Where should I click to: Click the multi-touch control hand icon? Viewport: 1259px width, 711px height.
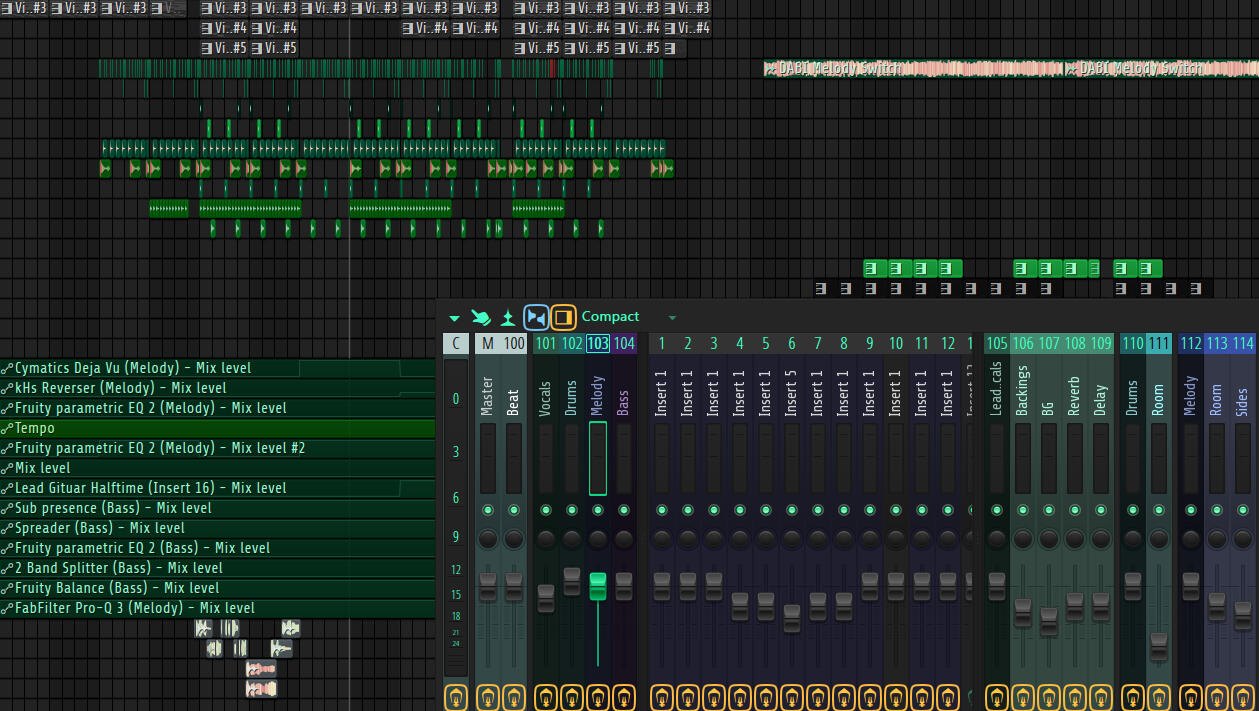tap(481, 318)
